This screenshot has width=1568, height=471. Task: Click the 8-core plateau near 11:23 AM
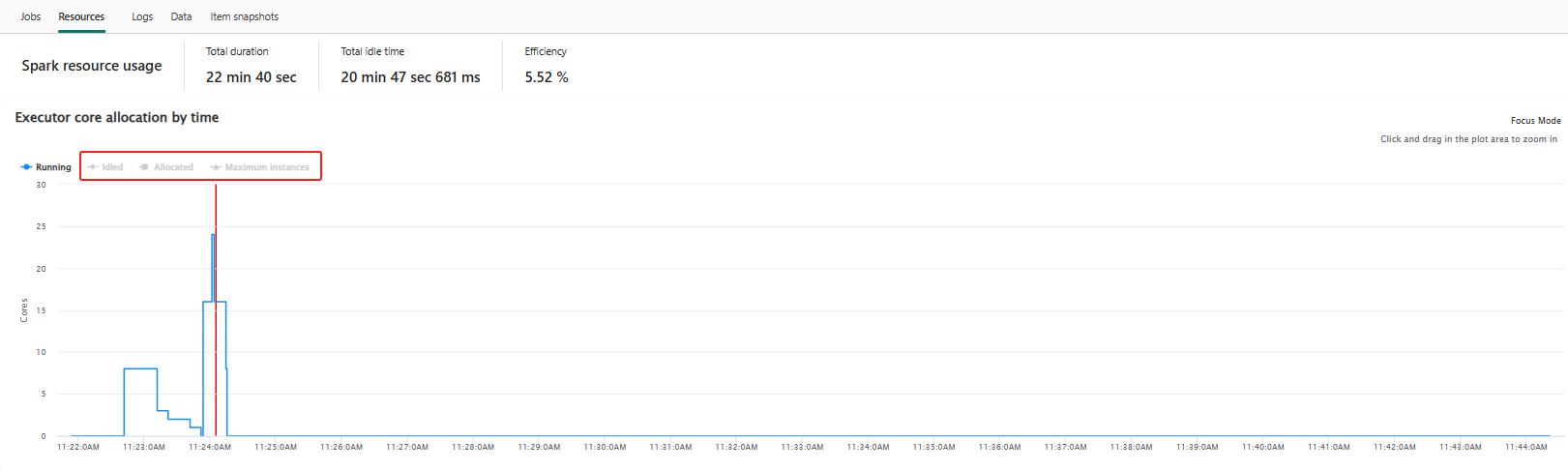point(140,368)
